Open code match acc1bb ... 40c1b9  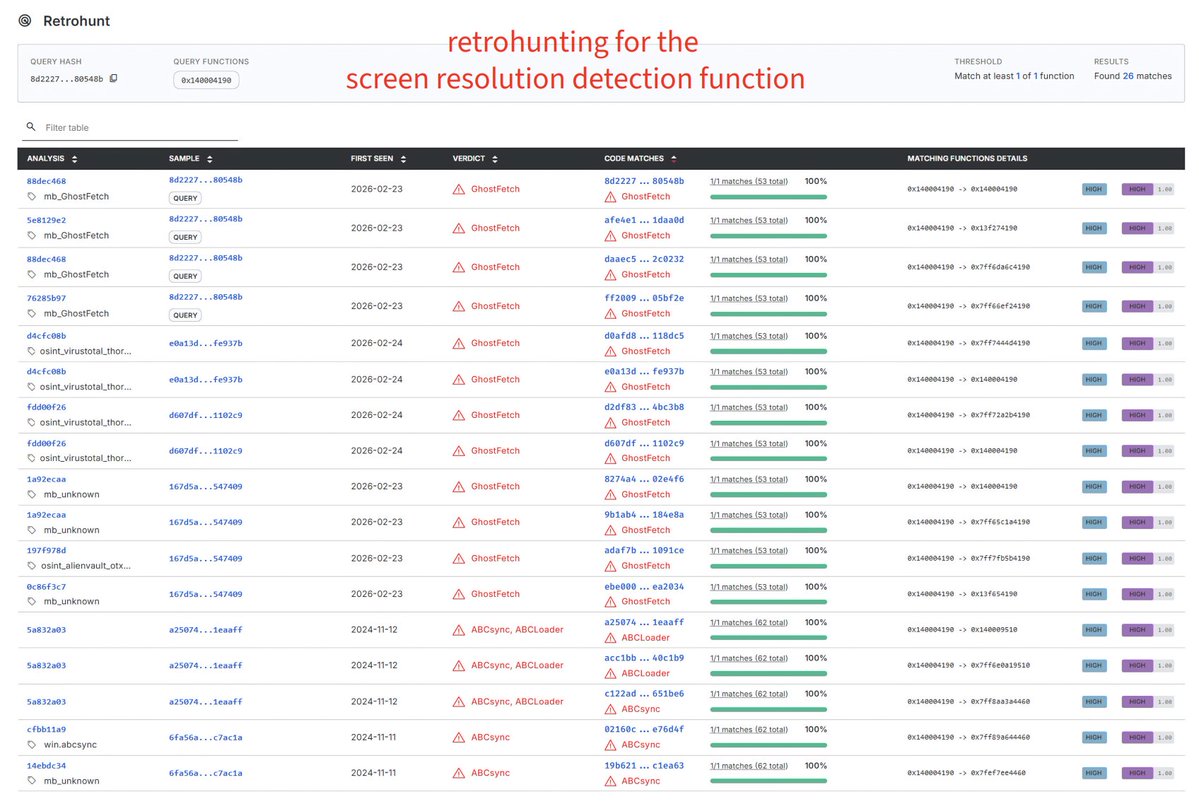pyautogui.click(x=644, y=658)
